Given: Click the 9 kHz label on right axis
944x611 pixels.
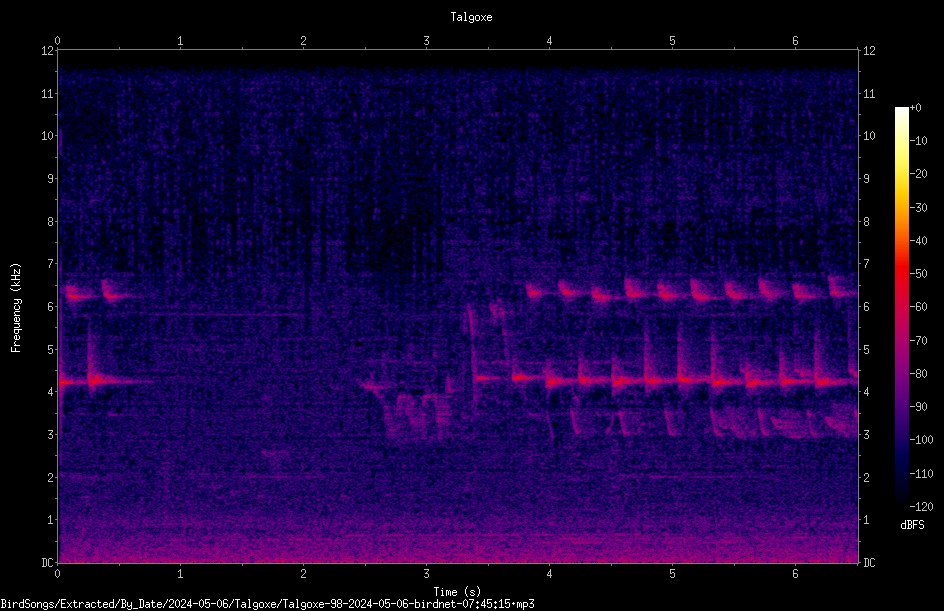Looking at the screenshot, I should (x=866, y=179).
